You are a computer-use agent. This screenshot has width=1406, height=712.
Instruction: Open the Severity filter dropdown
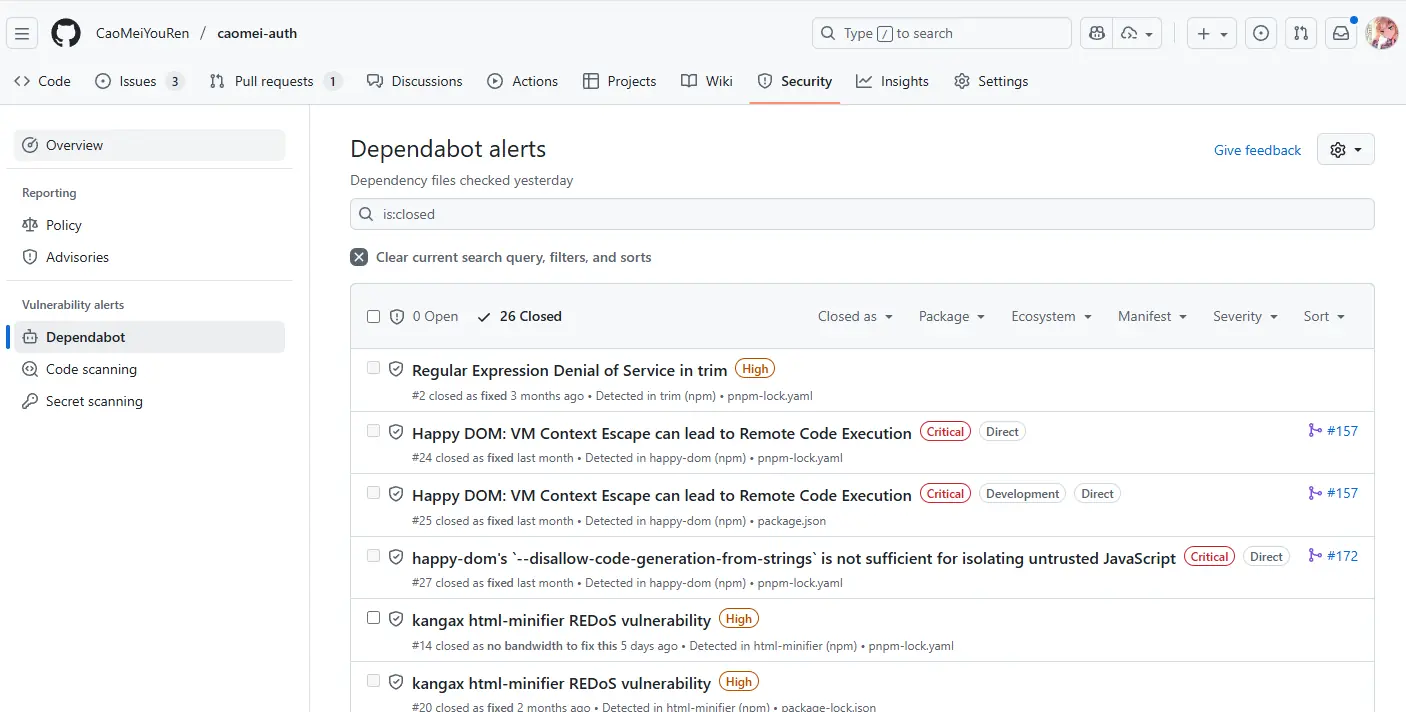point(1245,316)
